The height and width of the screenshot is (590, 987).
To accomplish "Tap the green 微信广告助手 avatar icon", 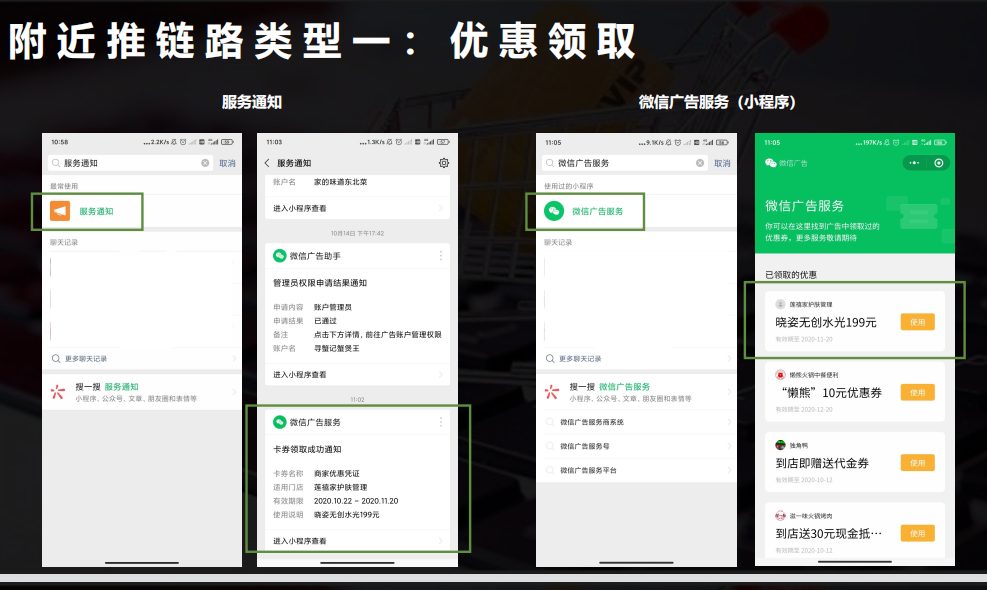I will 279,256.
